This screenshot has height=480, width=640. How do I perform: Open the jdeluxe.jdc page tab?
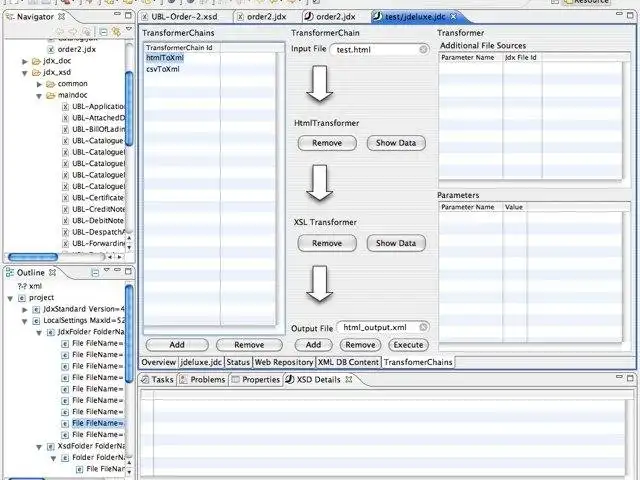201,362
